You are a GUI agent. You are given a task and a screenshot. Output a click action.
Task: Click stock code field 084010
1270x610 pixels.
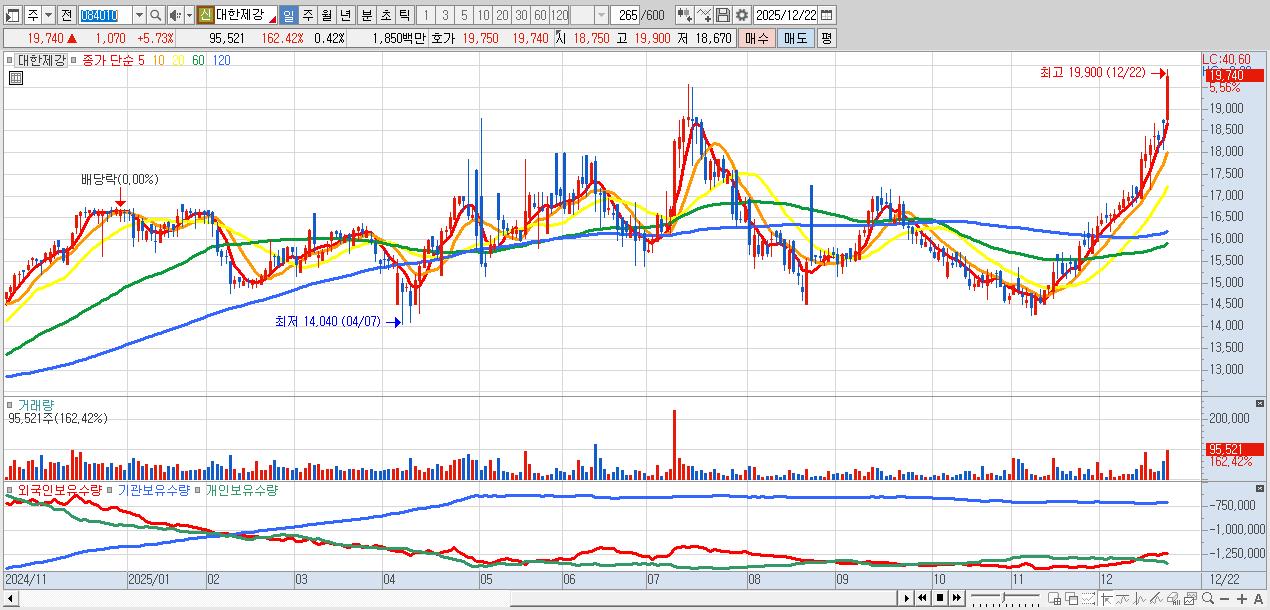pos(104,15)
